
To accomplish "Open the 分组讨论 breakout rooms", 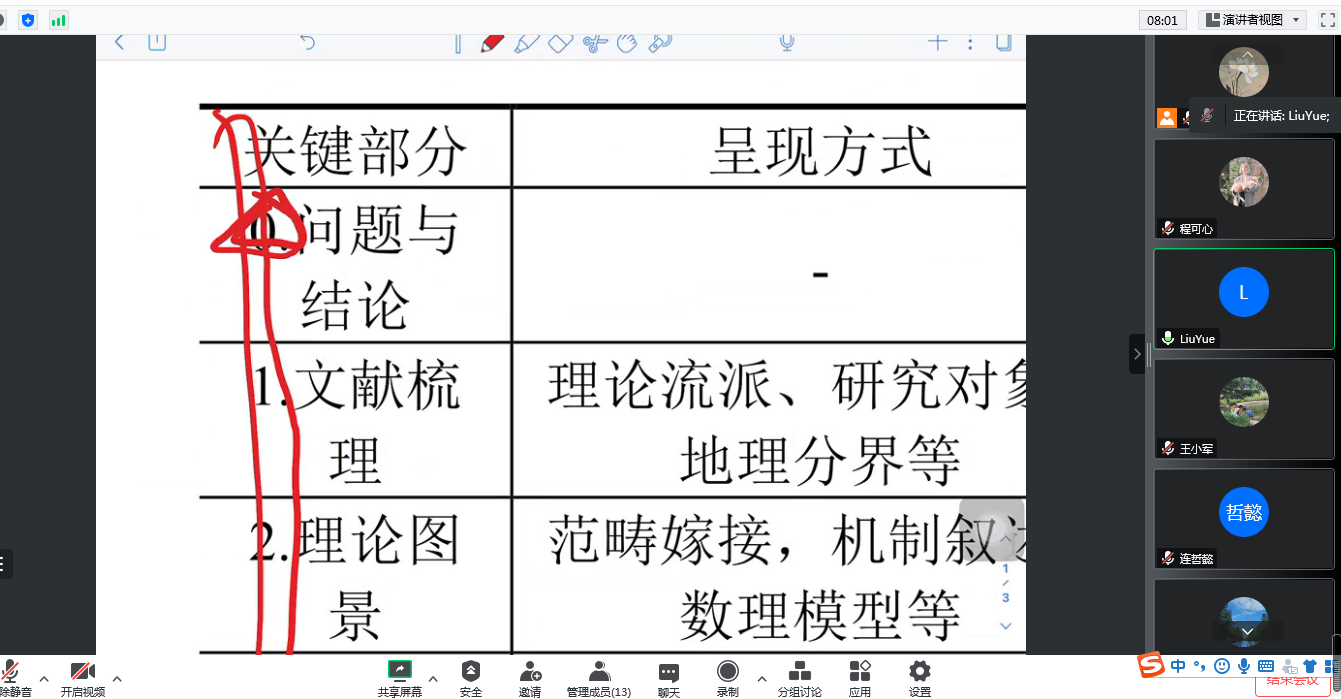I will (799, 678).
